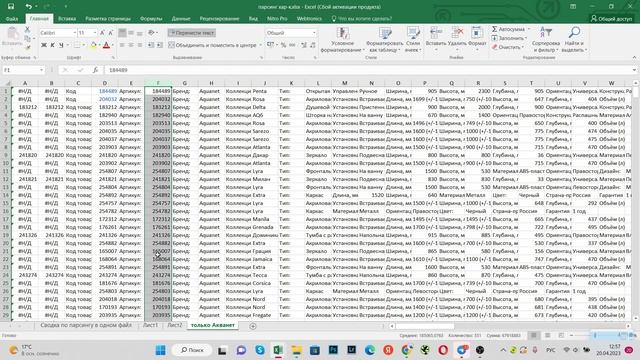Decrease the indent level

pos(151,45)
